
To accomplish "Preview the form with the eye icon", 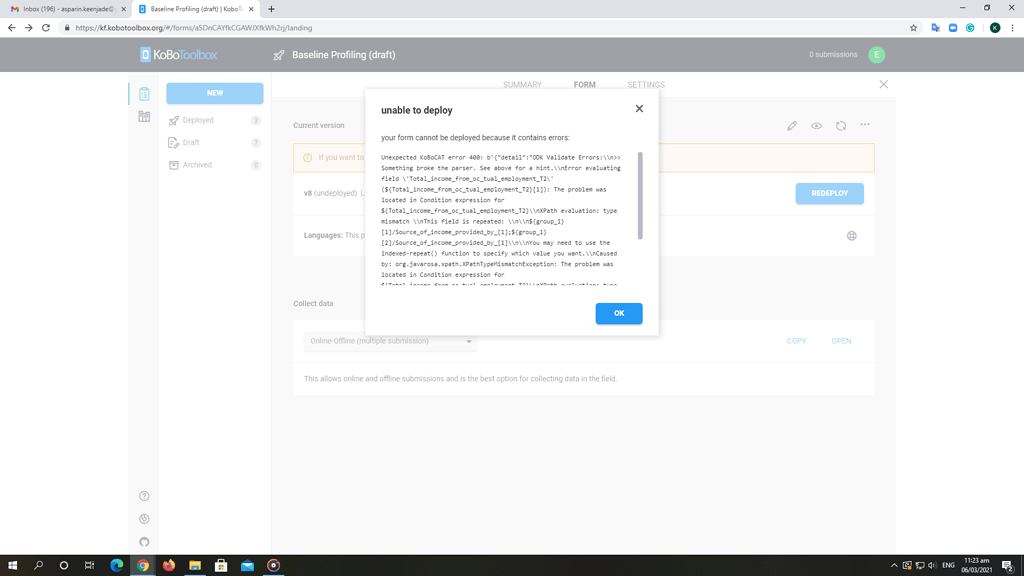I will click(x=816, y=125).
